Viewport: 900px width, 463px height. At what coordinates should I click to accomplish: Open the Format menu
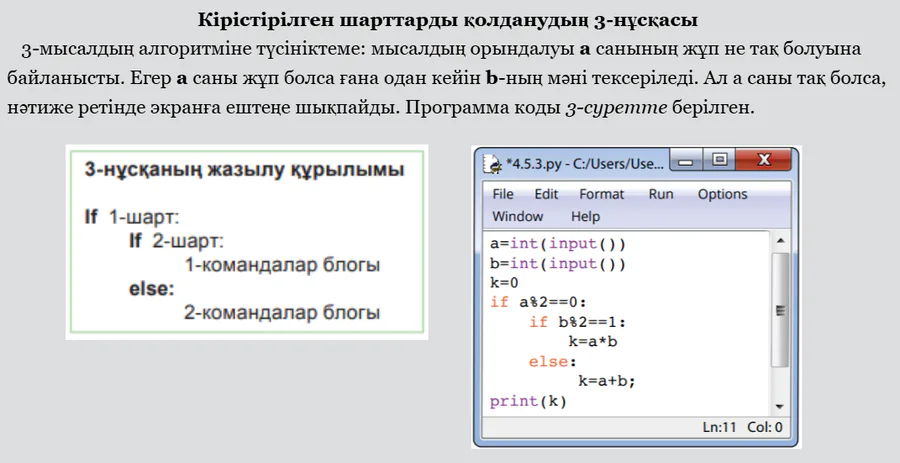pyautogui.click(x=601, y=194)
